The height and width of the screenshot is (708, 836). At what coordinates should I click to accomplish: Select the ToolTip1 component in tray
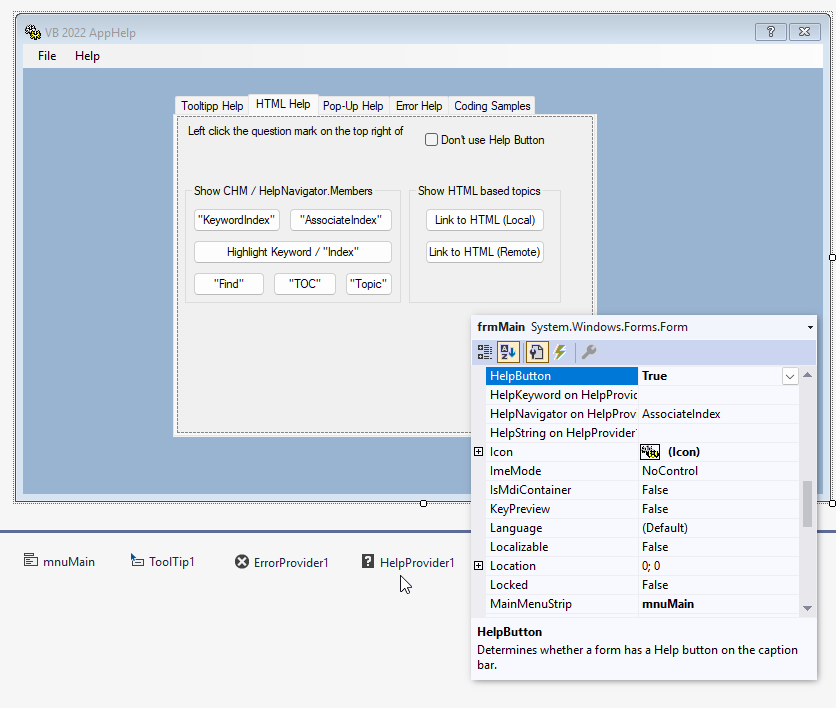163,562
